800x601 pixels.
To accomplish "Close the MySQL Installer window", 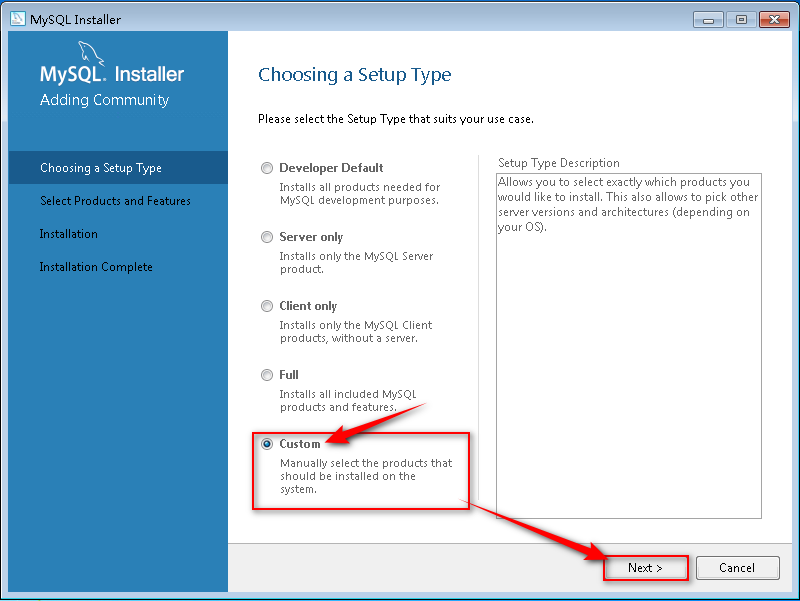I will click(774, 20).
